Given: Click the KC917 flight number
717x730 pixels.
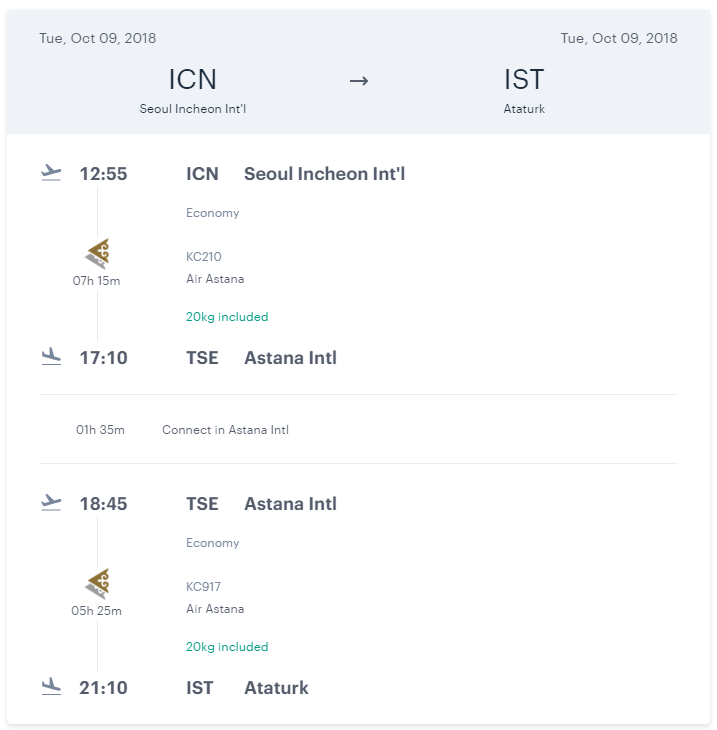Looking at the screenshot, I should (x=204, y=587).
